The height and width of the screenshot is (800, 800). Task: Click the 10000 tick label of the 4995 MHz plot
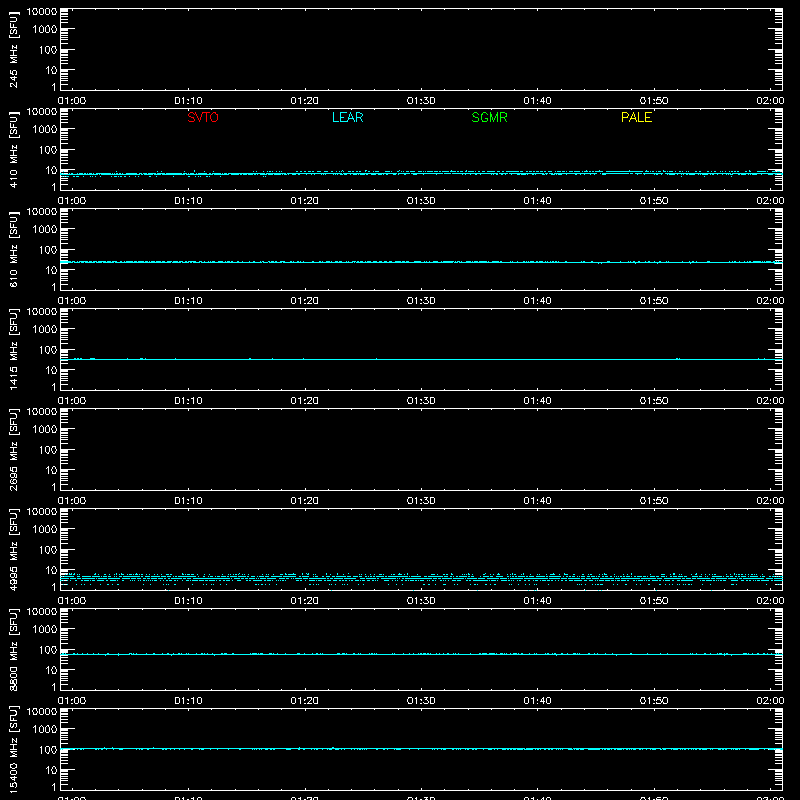click(42, 512)
